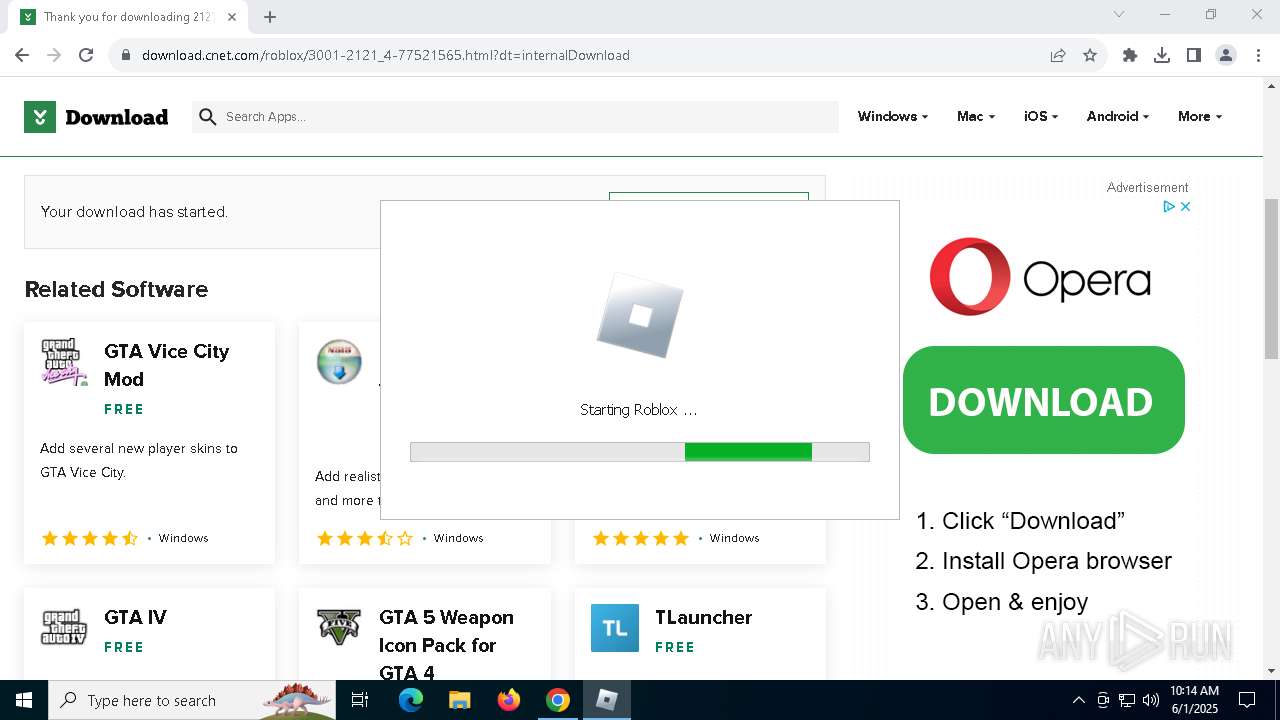Viewport: 1280px width, 720px height.
Task: Open the GTA IV title link
Action: pos(135,617)
